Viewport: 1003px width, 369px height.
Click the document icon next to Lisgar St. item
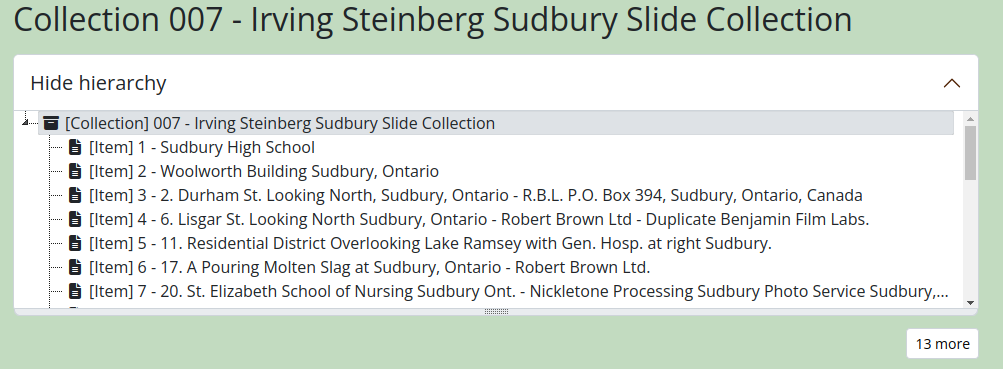pos(75,219)
